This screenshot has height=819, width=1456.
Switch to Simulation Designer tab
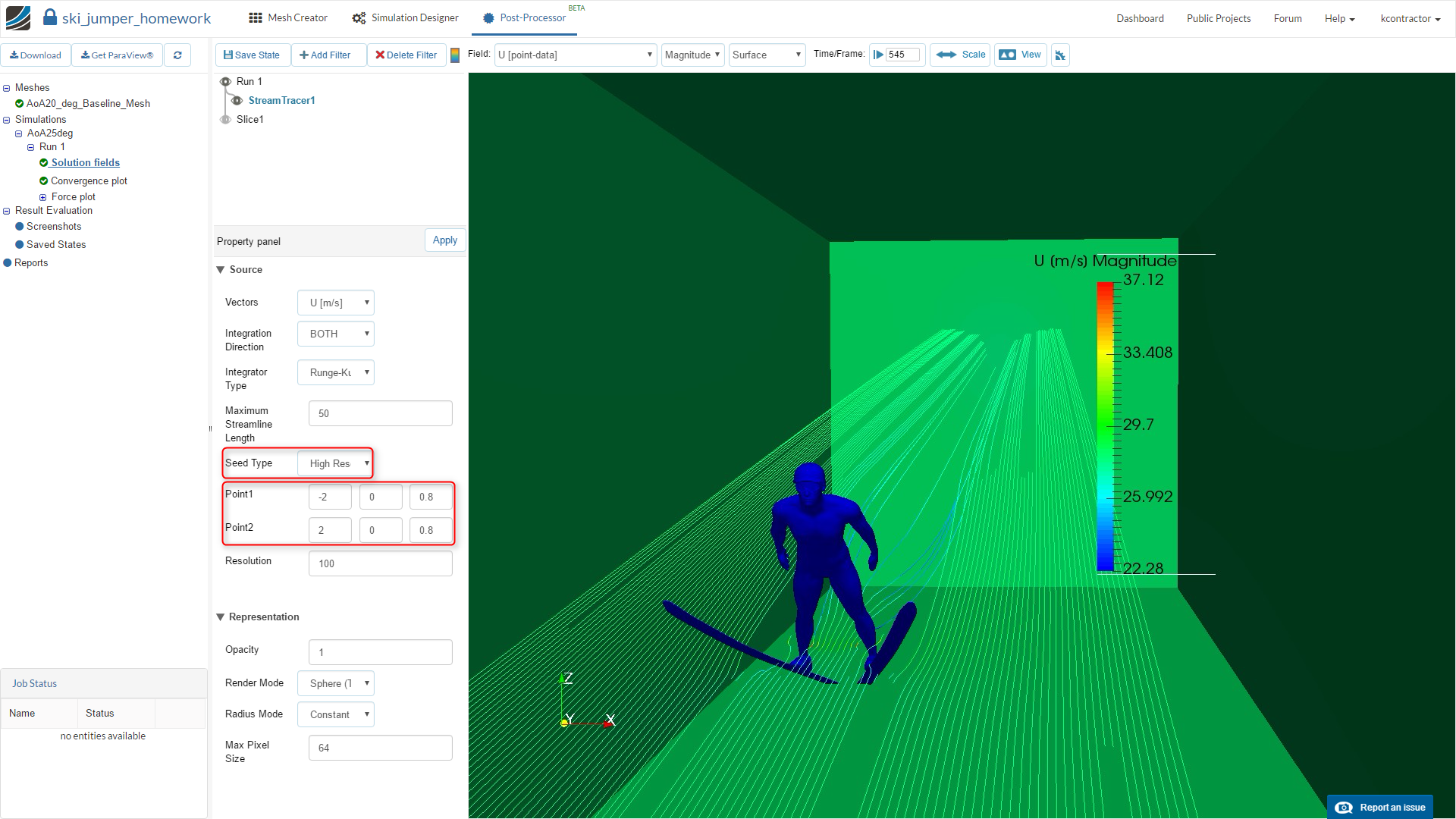[405, 18]
